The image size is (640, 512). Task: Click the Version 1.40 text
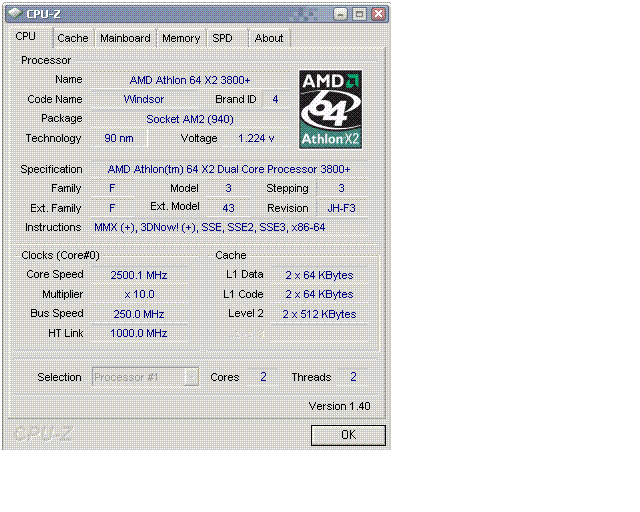pos(340,406)
